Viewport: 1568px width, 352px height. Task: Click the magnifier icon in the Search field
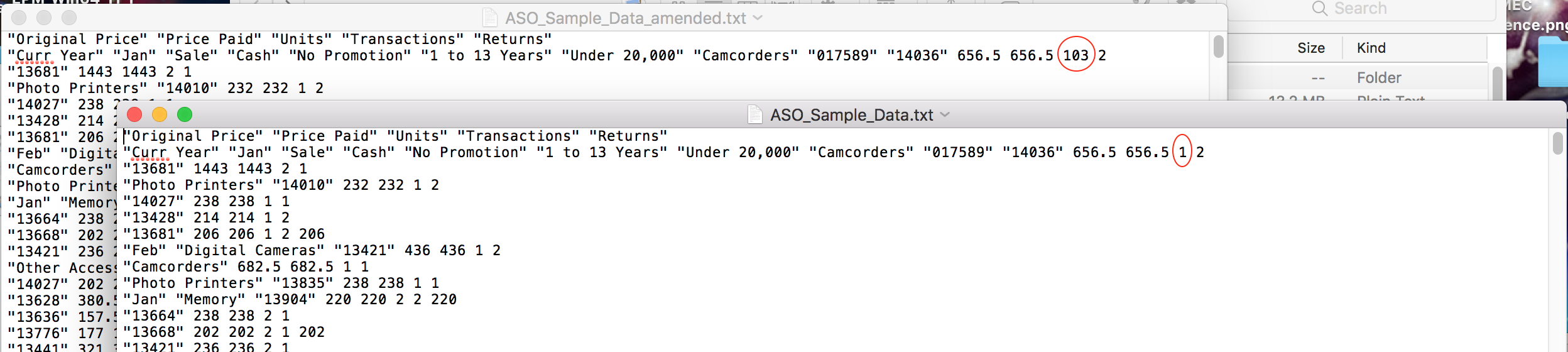[1320, 8]
